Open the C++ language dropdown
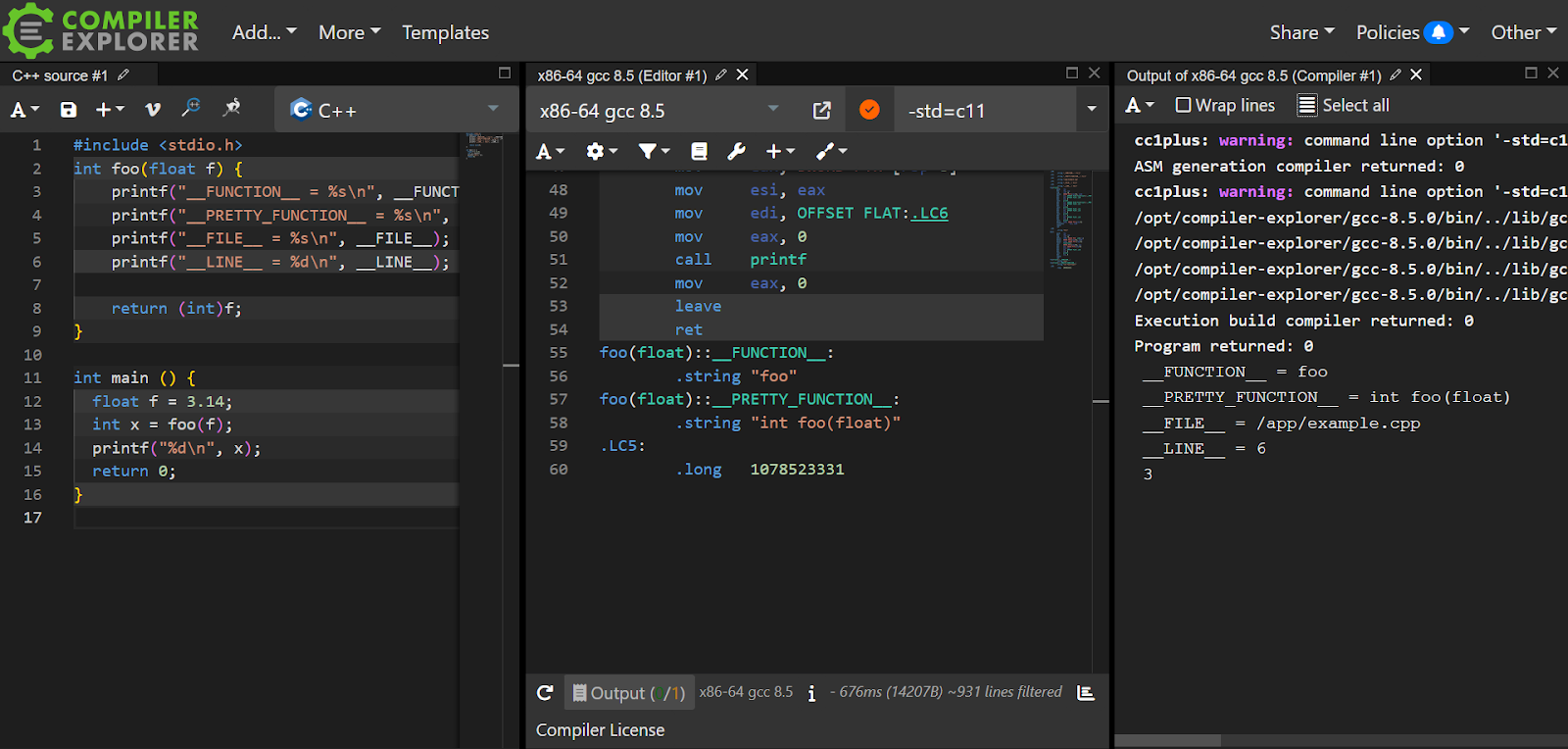The image size is (1568, 749). 396,110
